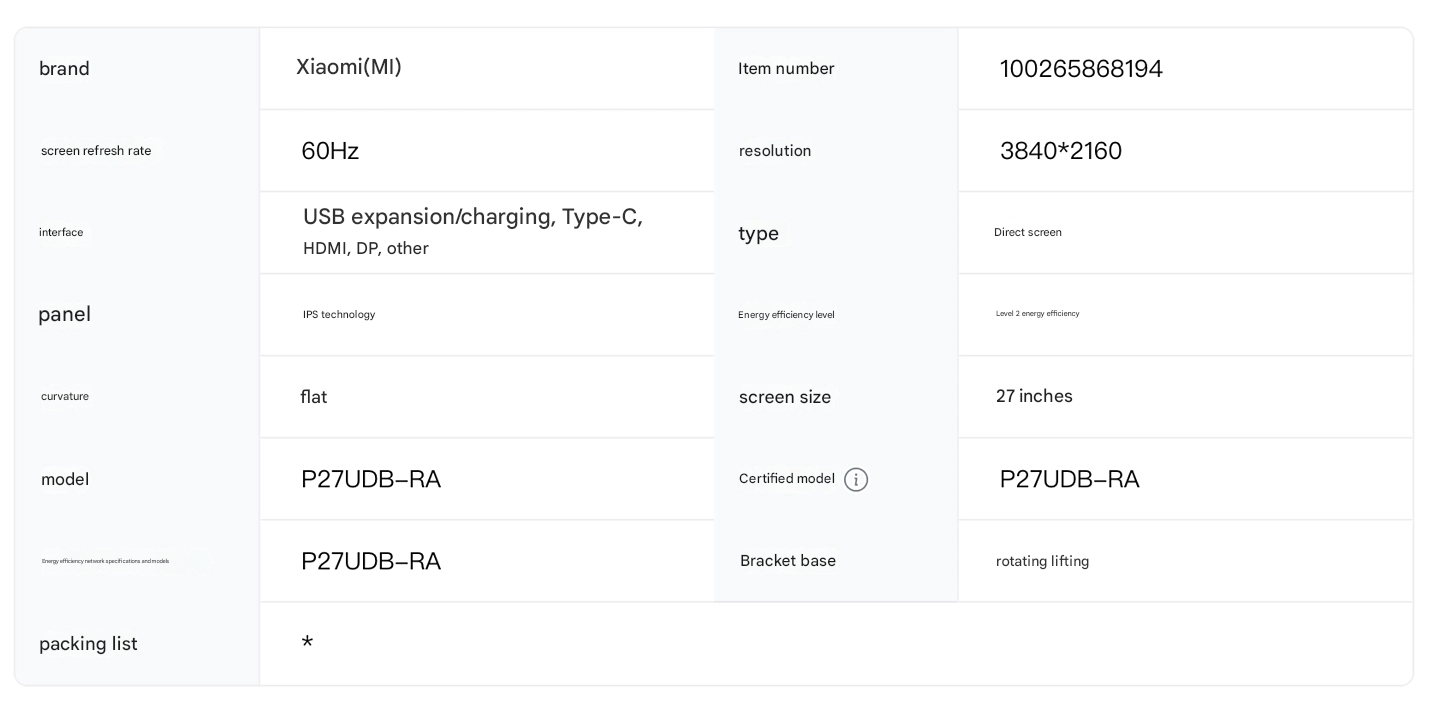Click the packing list label
Image resolution: width=1440 pixels, height=725 pixels.
click(88, 644)
